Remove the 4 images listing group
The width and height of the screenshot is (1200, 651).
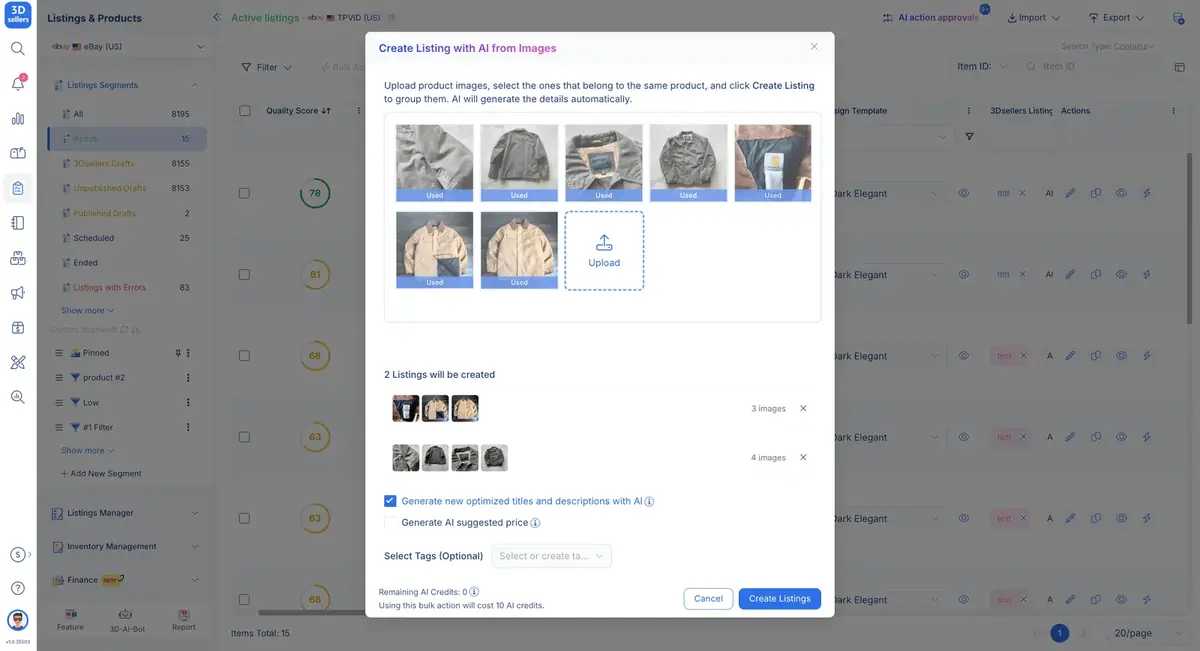coord(803,457)
